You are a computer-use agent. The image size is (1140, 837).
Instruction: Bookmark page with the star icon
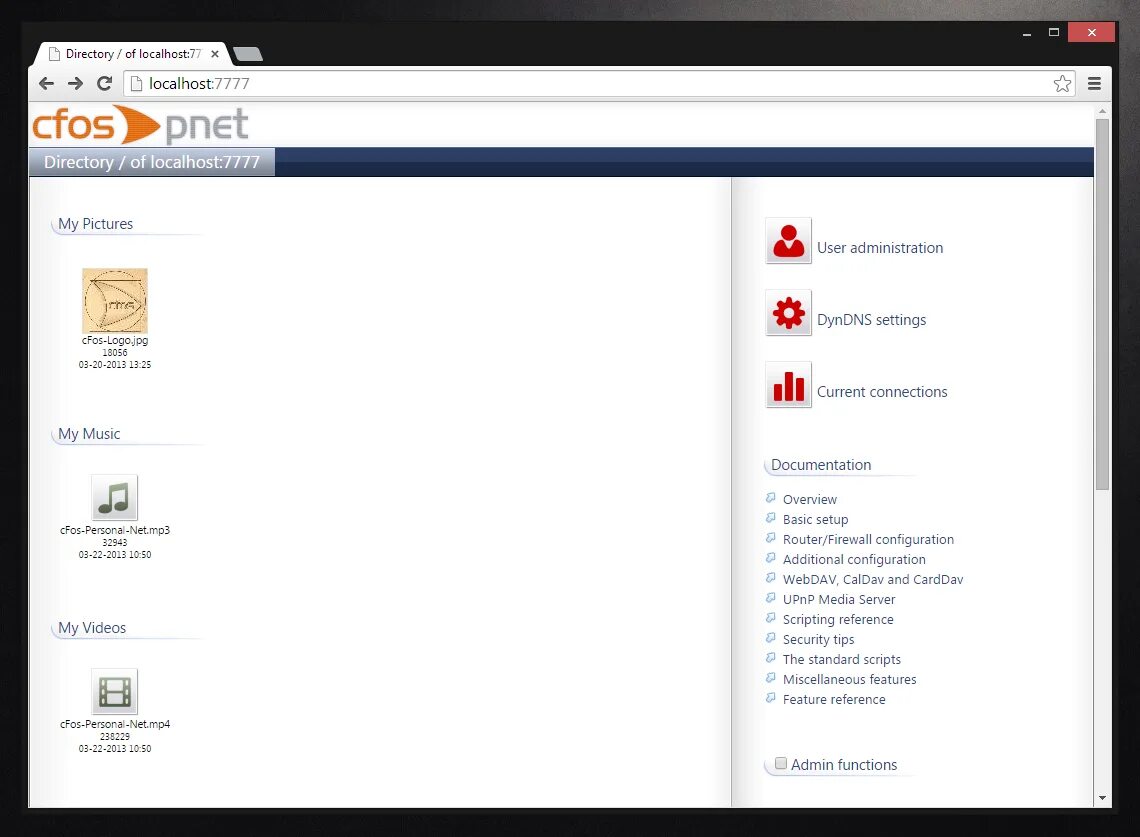(x=1062, y=84)
